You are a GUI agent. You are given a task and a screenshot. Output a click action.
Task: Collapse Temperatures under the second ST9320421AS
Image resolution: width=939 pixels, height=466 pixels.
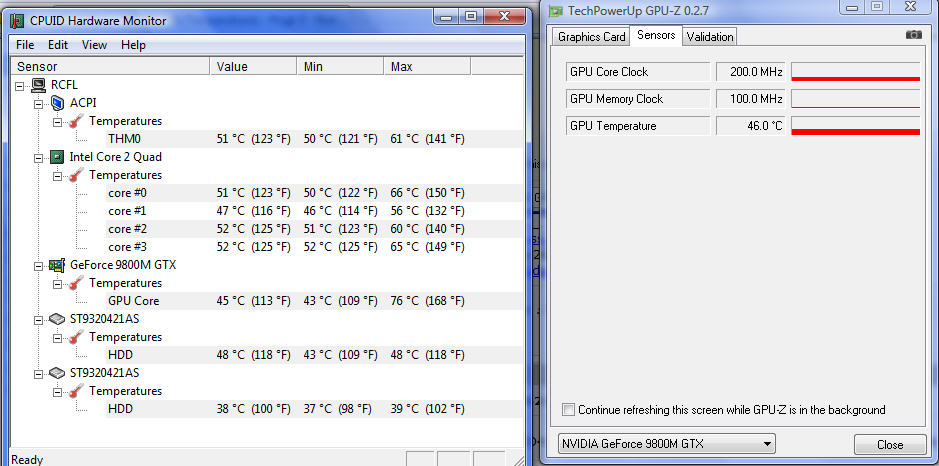(x=58, y=391)
